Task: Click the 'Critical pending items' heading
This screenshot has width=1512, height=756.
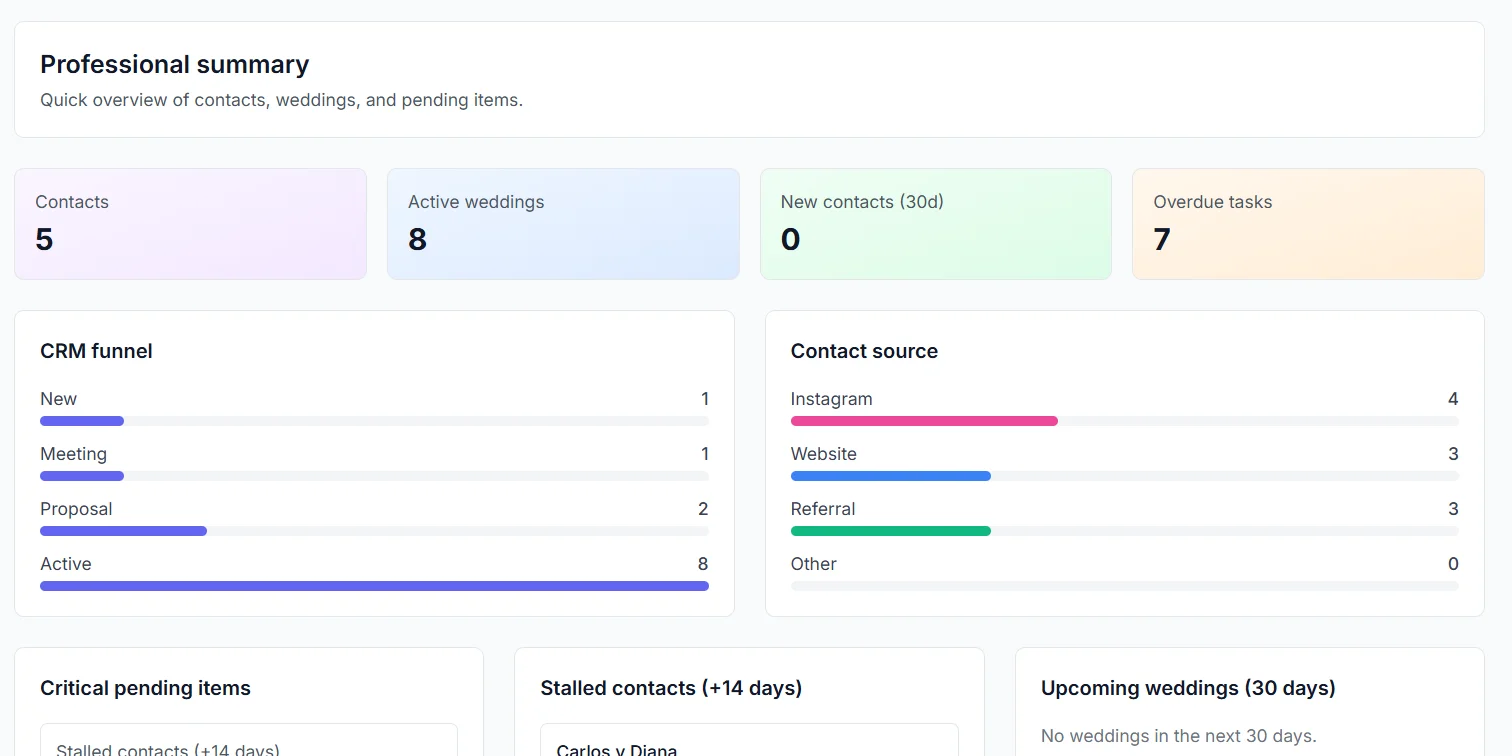Action: click(x=145, y=688)
